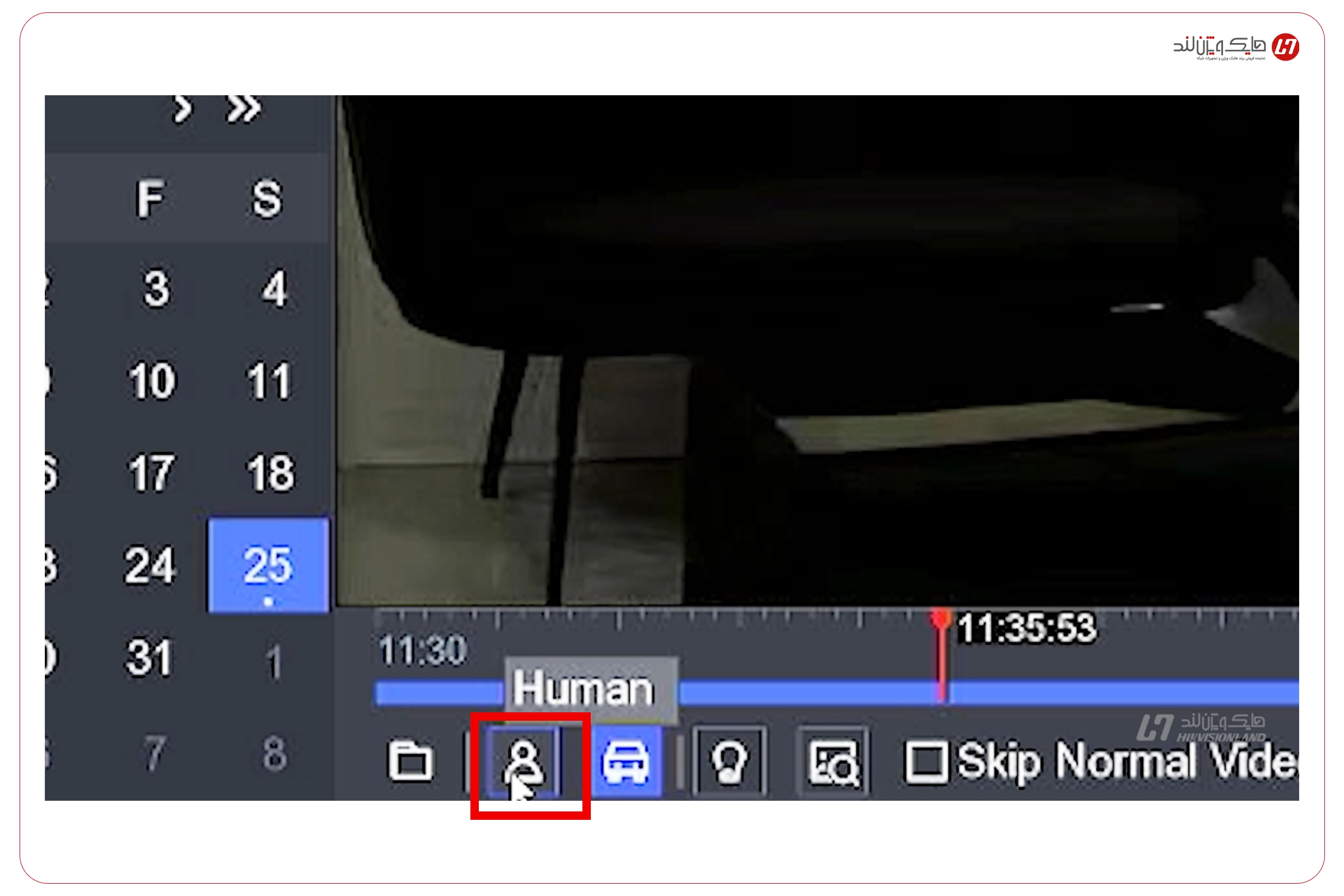
Task: Click the lightbulb event icon
Action: [x=729, y=761]
